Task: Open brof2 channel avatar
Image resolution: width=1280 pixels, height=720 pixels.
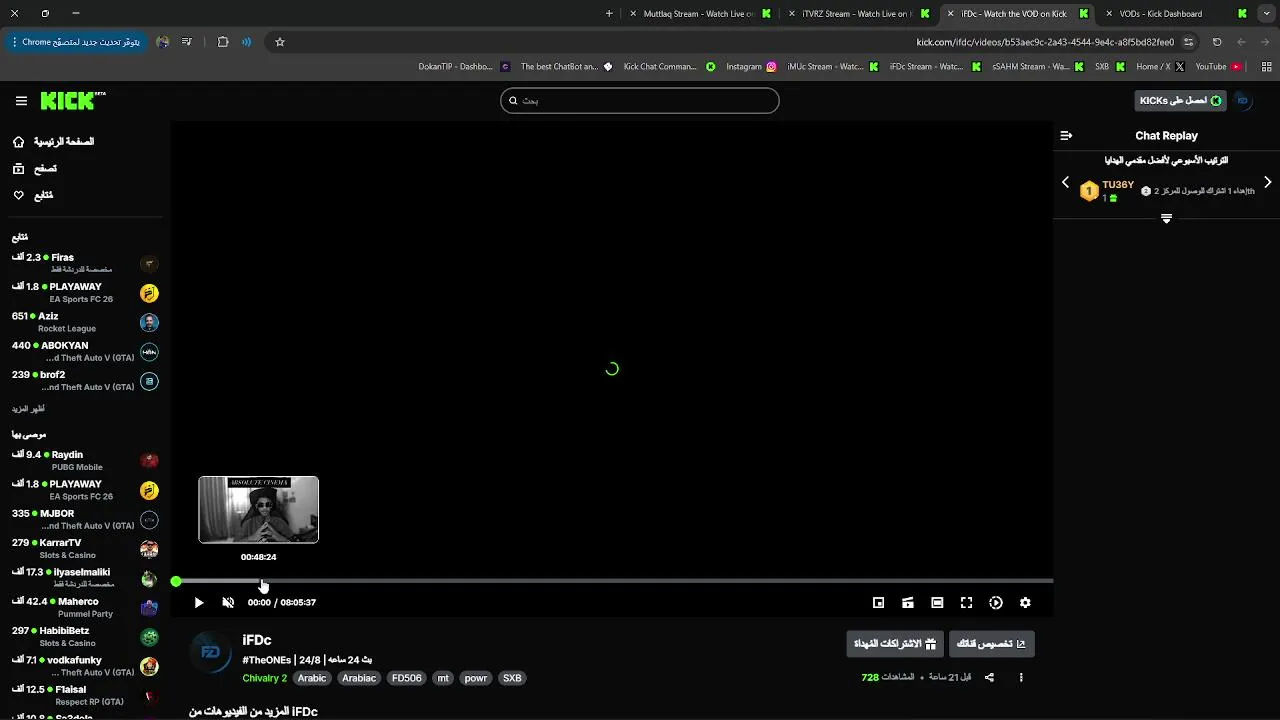Action: pyautogui.click(x=149, y=381)
